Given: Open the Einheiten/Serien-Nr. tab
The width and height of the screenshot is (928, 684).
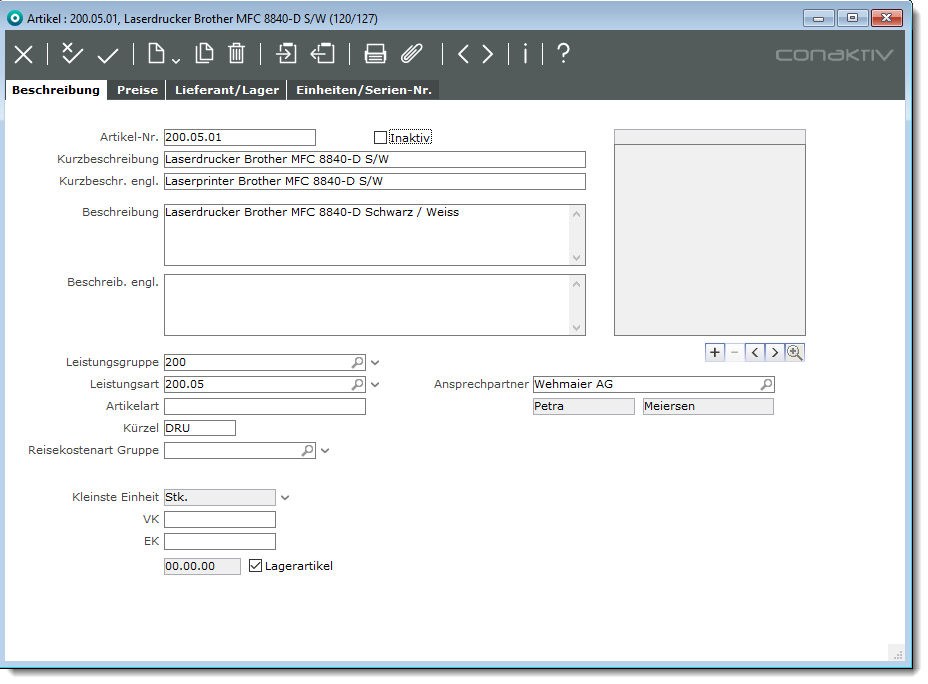Looking at the screenshot, I should click(363, 90).
